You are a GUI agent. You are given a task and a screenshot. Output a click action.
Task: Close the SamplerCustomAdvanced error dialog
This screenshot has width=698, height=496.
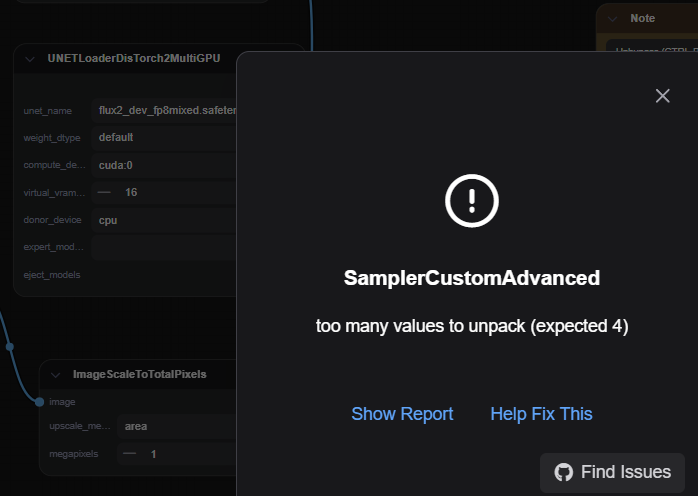(662, 96)
